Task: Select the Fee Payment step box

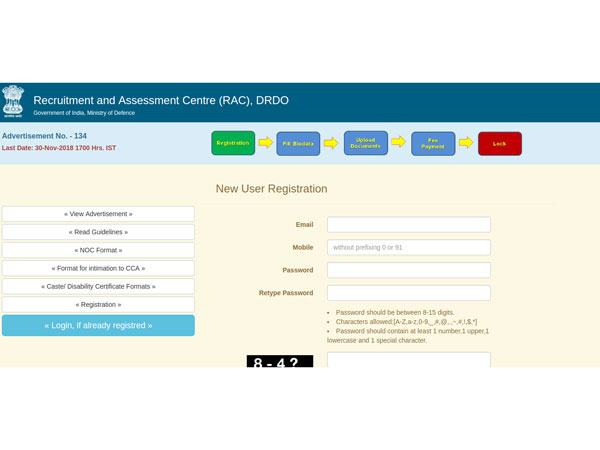Action: pyautogui.click(x=433, y=144)
